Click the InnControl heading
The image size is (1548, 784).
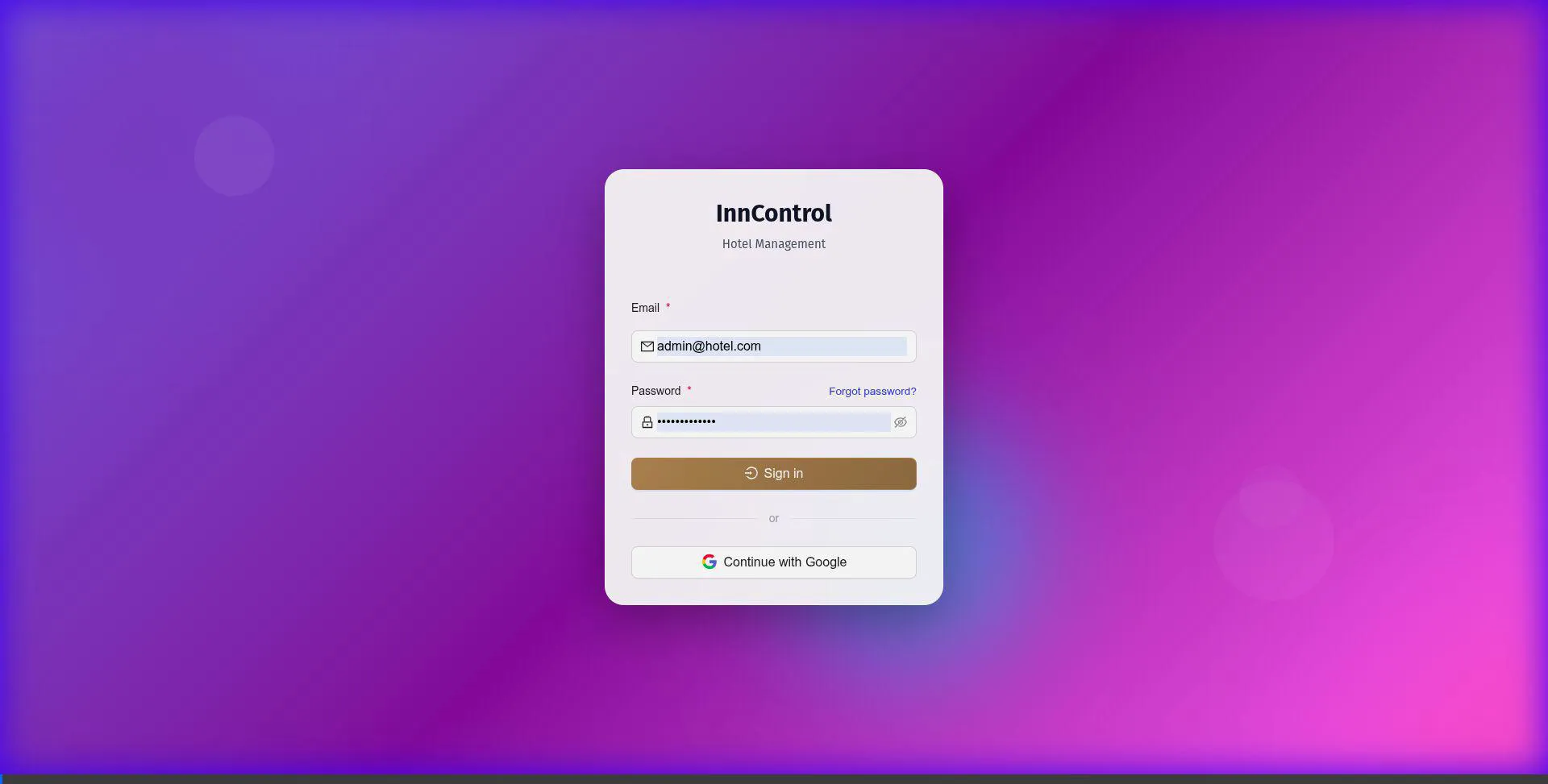pos(773,213)
